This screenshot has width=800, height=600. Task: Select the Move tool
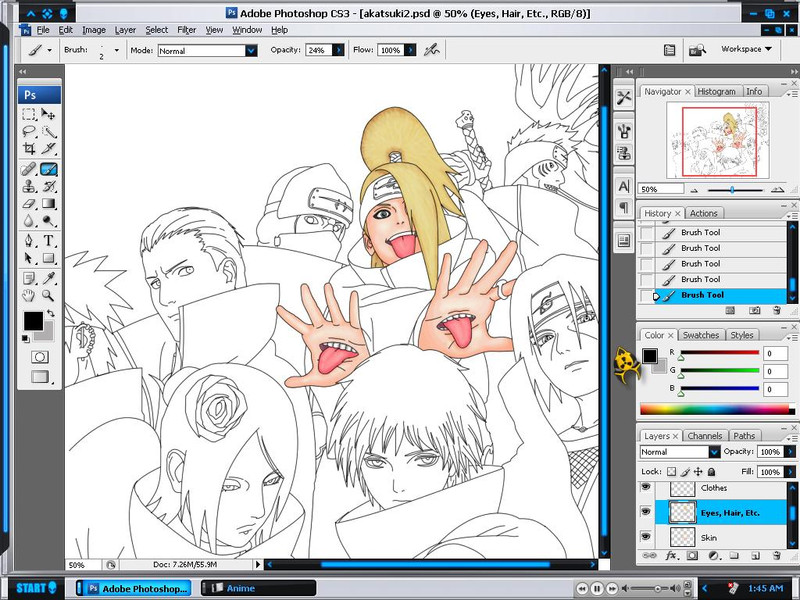(x=48, y=114)
